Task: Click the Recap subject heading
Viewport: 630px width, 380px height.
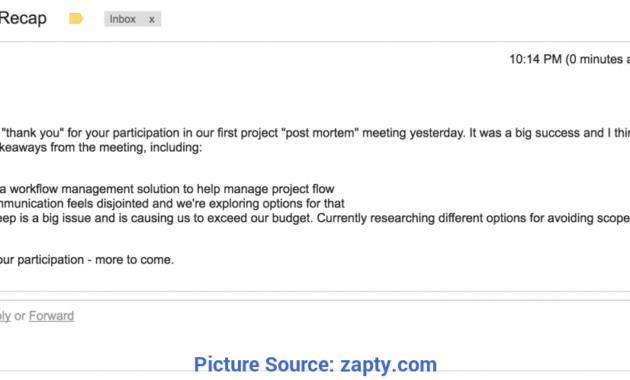Action: (x=23, y=18)
